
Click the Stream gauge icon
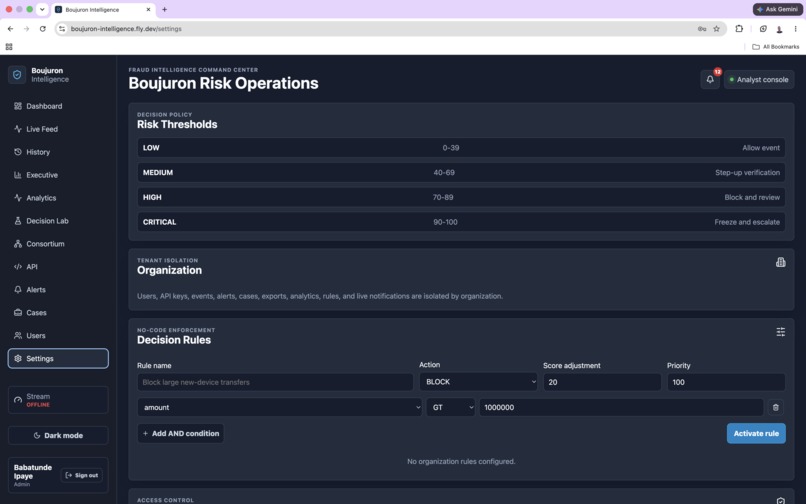[18, 400]
